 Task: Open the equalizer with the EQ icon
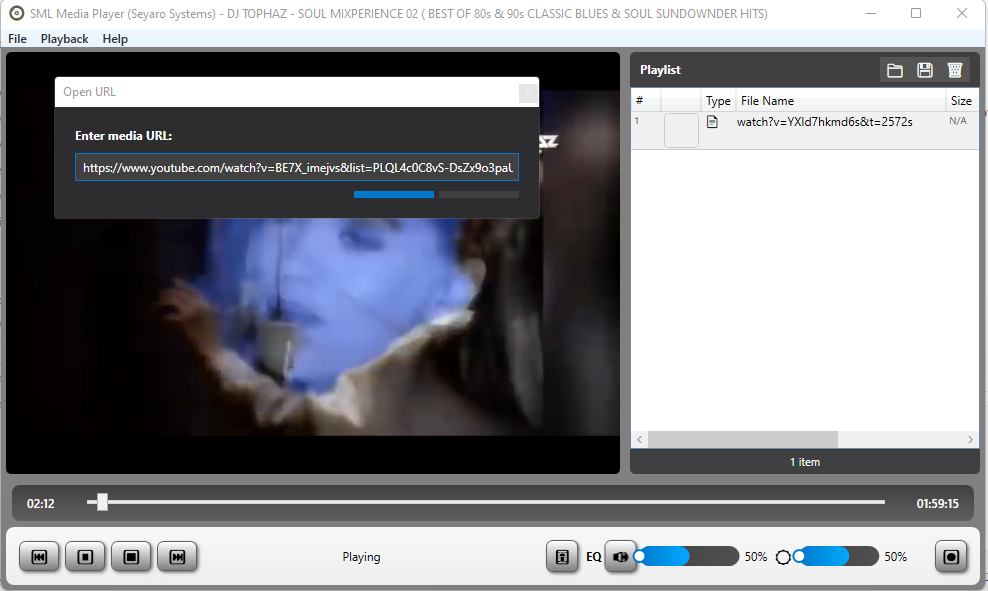coord(562,556)
